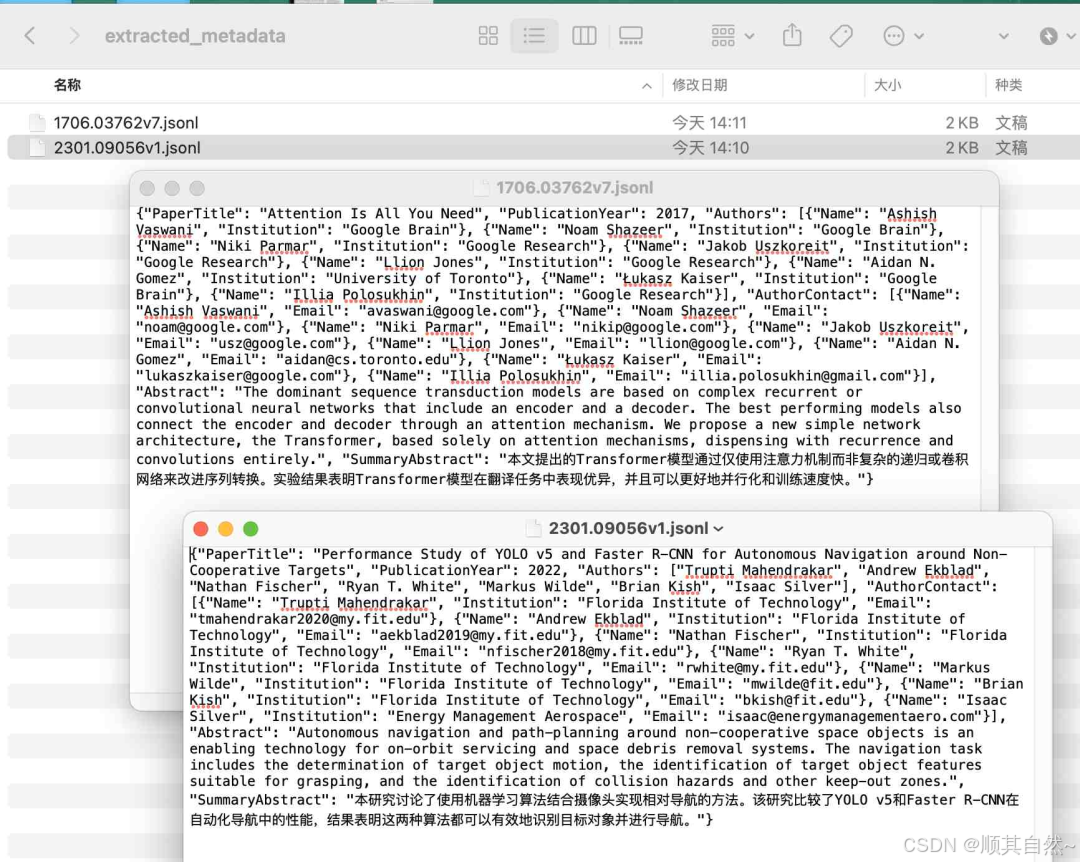
Task: Open title dropdown chevron of 2301.09056v1.jsonl
Action: pos(718,529)
